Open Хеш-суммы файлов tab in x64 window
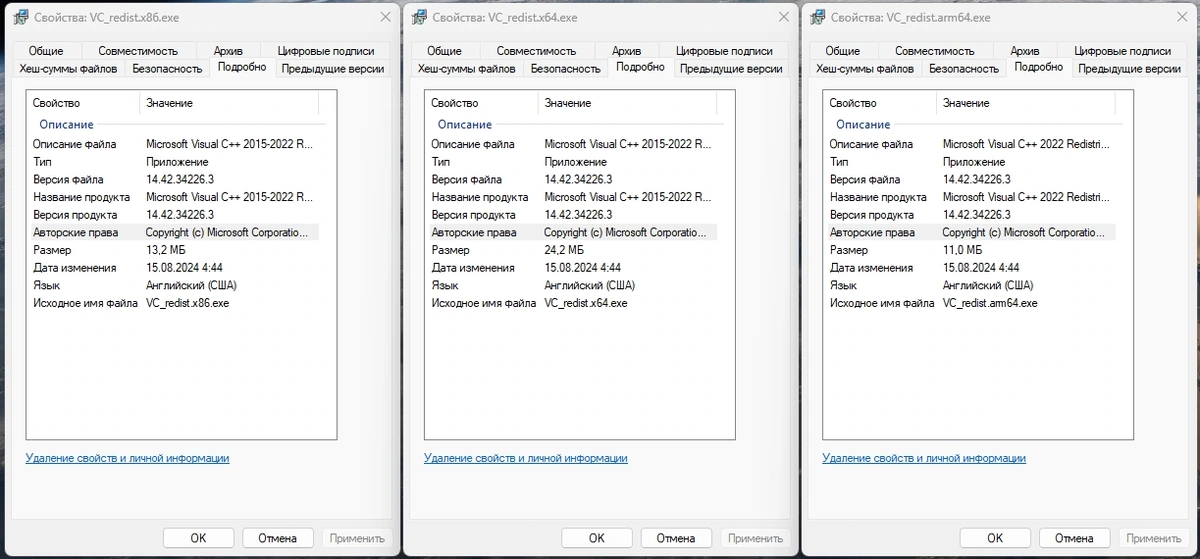The image size is (1200, 559). pos(466,68)
